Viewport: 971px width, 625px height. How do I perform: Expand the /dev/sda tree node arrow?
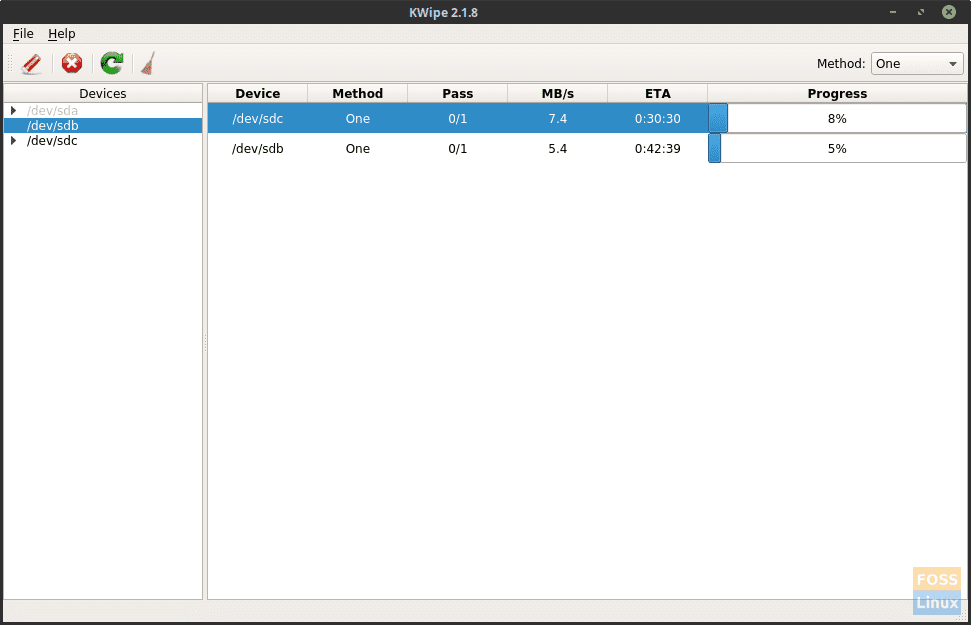(13, 110)
